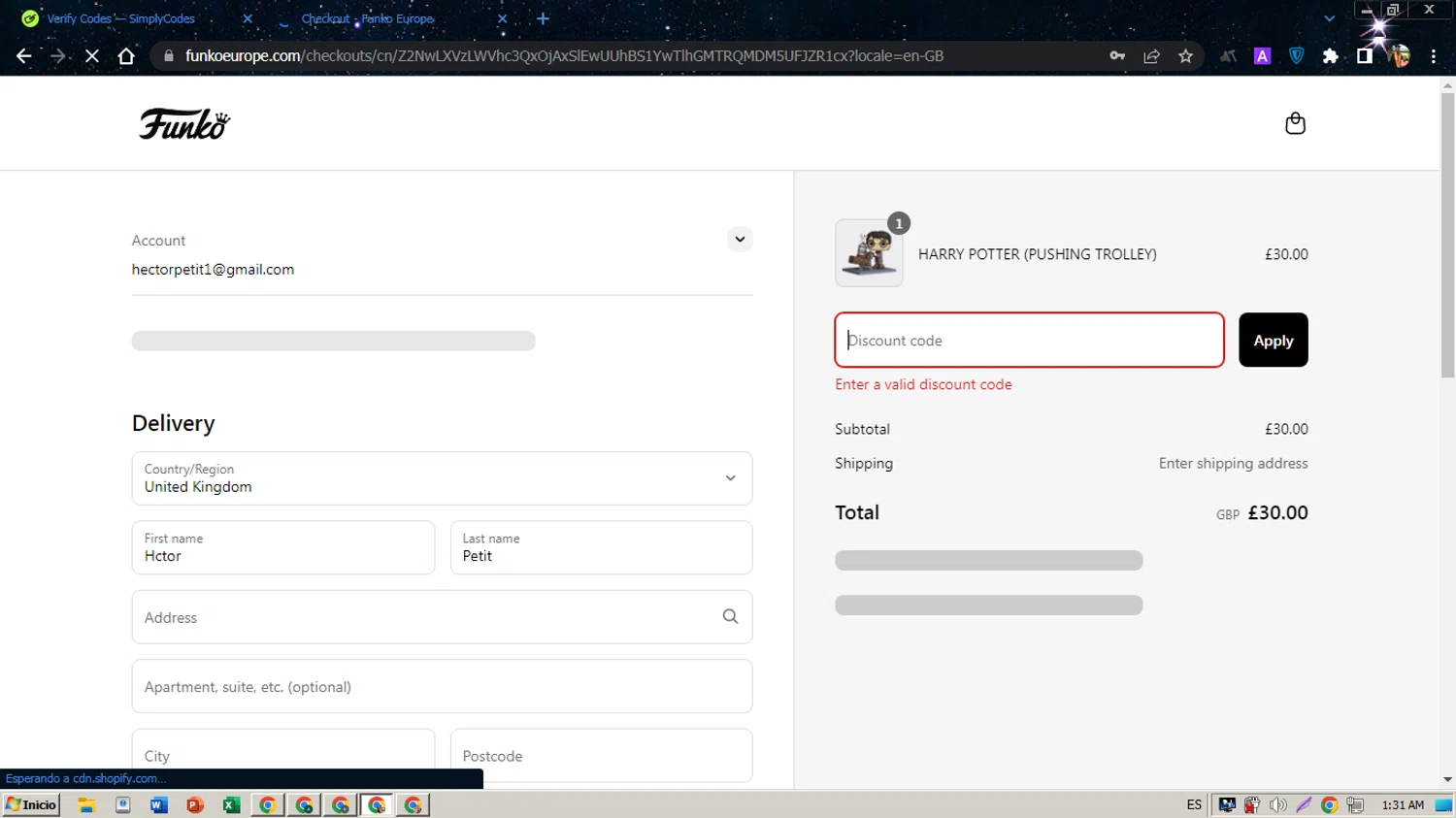Open the saved passwords key icon
This screenshot has height=818, width=1456.
click(1117, 56)
